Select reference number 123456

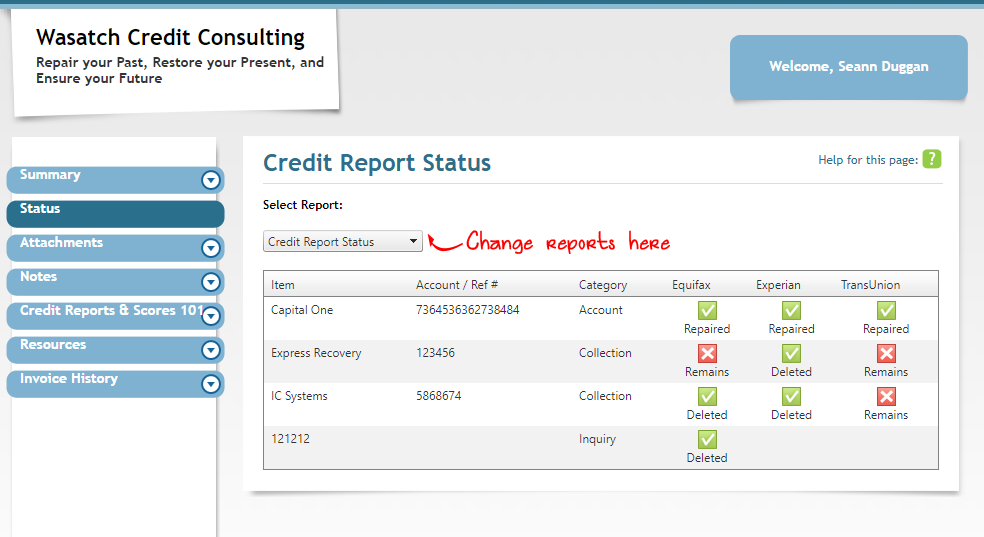click(x=436, y=353)
